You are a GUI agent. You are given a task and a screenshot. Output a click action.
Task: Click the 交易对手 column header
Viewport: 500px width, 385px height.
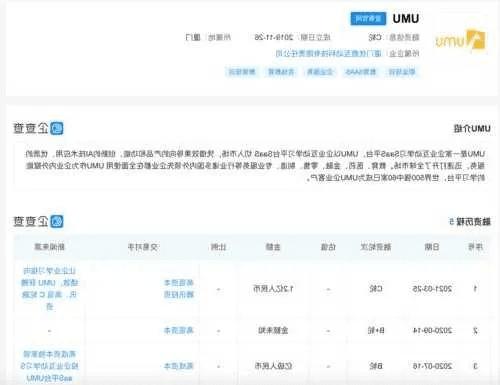pyautogui.click(x=143, y=247)
